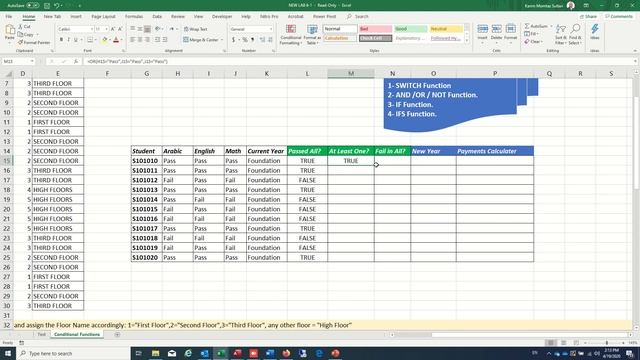640x360 pixels.
Task: Apply Comma Style format
Action: click(x=252, y=40)
